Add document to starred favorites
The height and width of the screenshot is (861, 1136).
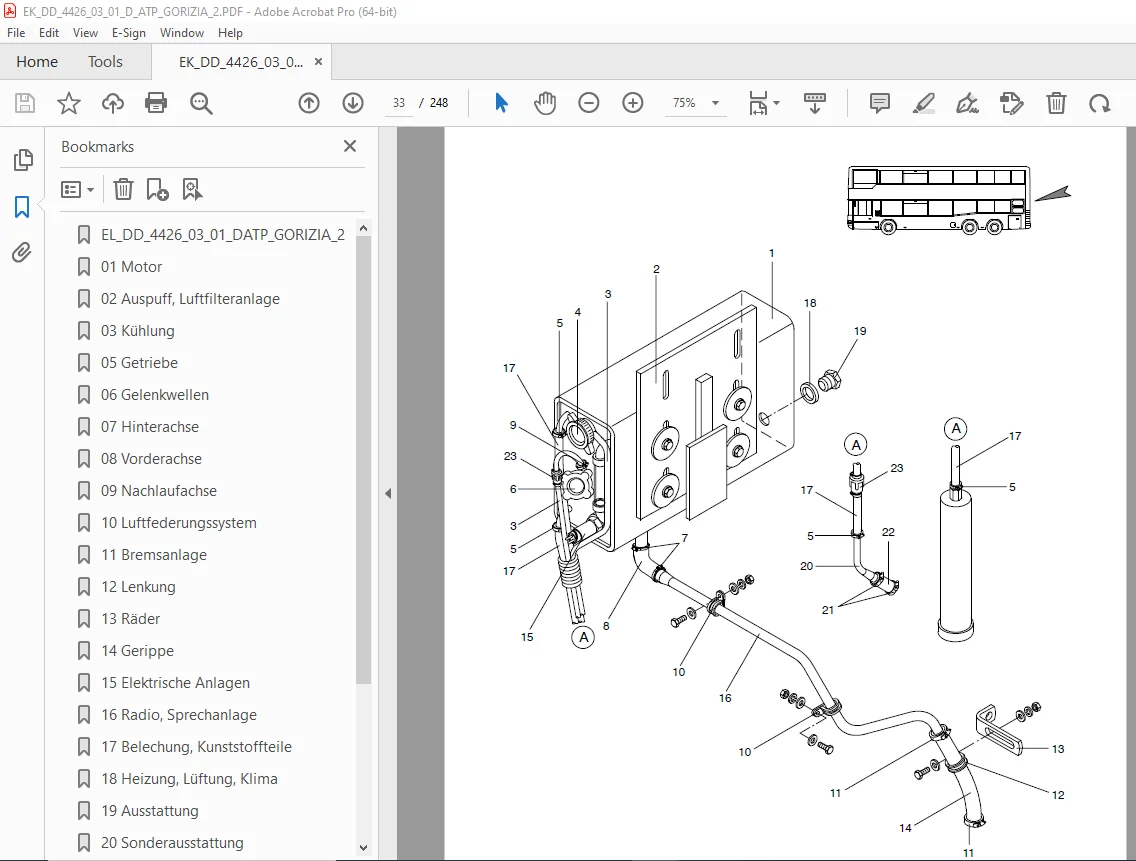pyautogui.click(x=69, y=103)
